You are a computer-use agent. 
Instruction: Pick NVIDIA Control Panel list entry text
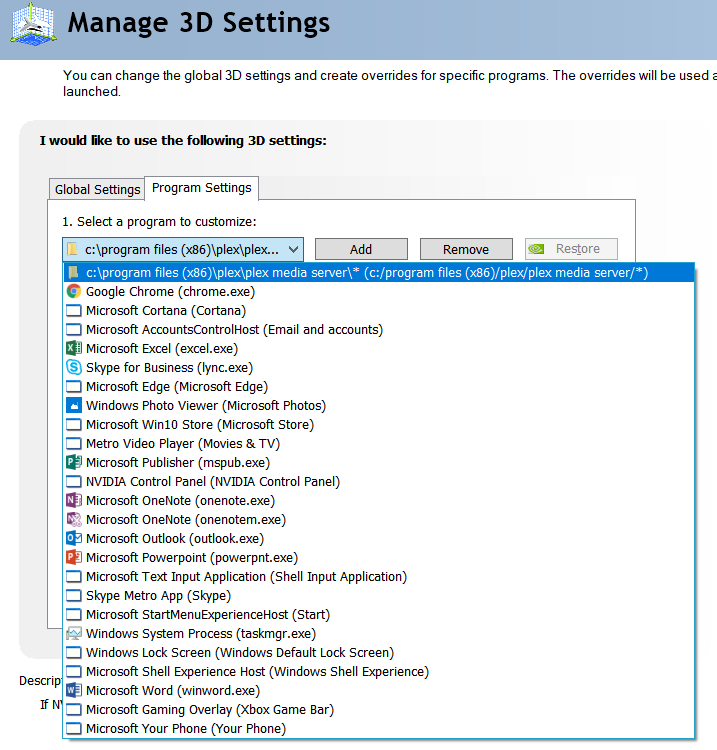(213, 481)
